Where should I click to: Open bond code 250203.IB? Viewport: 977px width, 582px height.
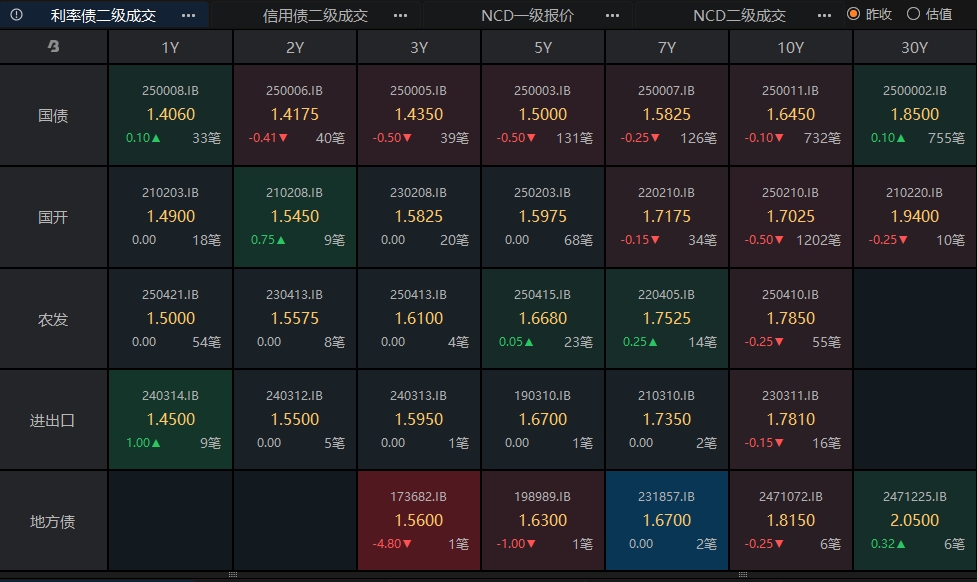[x=542, y=193]
